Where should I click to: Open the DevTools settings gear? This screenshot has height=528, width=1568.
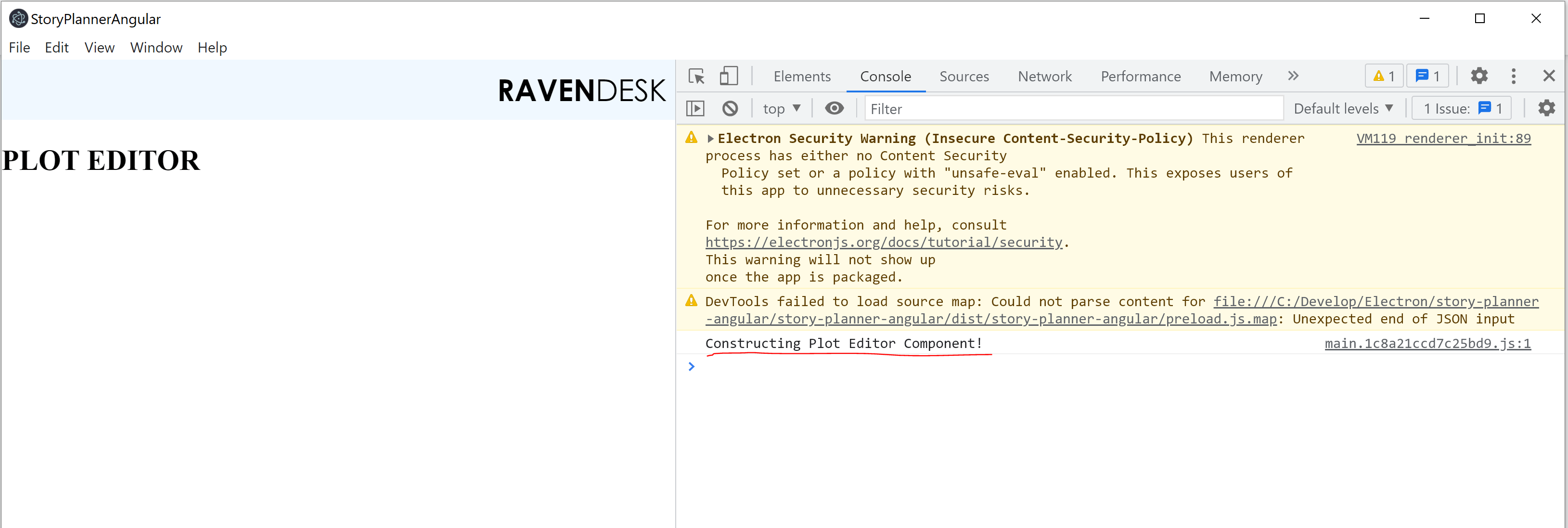pyautogui.click(x=1479, y=76)
